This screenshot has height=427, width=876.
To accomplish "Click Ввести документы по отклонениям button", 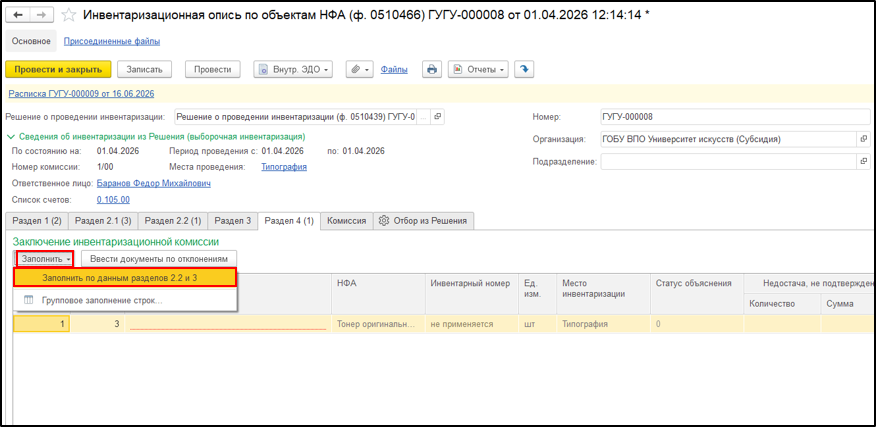I will pos(159,259).
